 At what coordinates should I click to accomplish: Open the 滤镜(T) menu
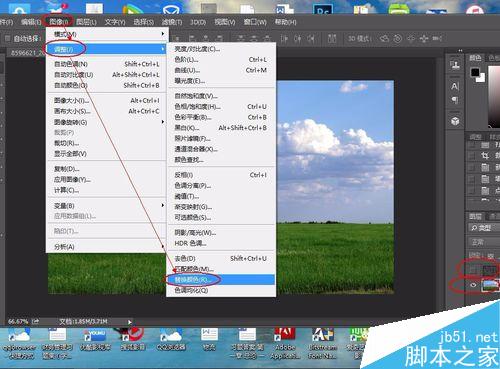point(172,22)
